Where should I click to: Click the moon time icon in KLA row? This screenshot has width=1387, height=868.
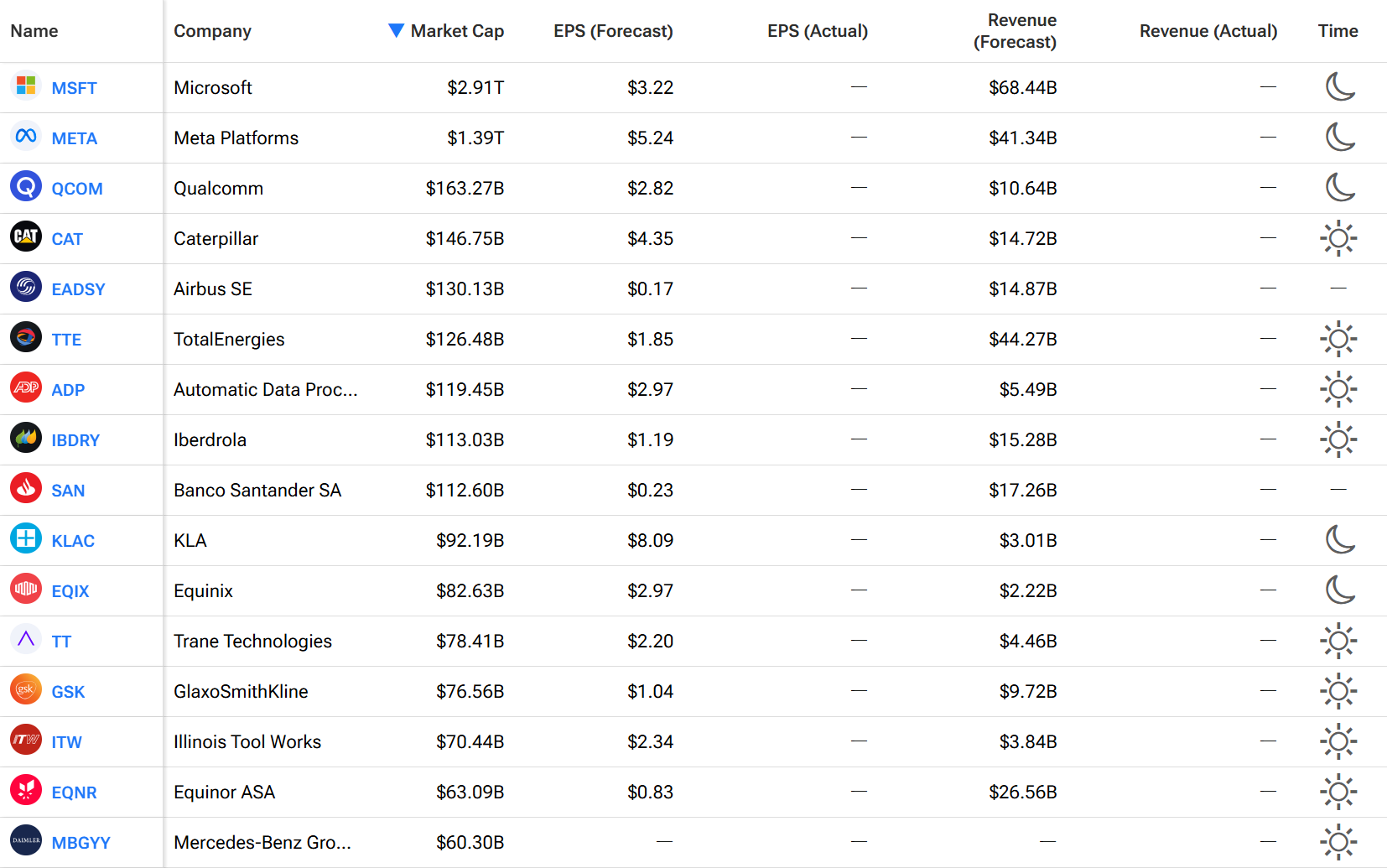(1339, 539)
